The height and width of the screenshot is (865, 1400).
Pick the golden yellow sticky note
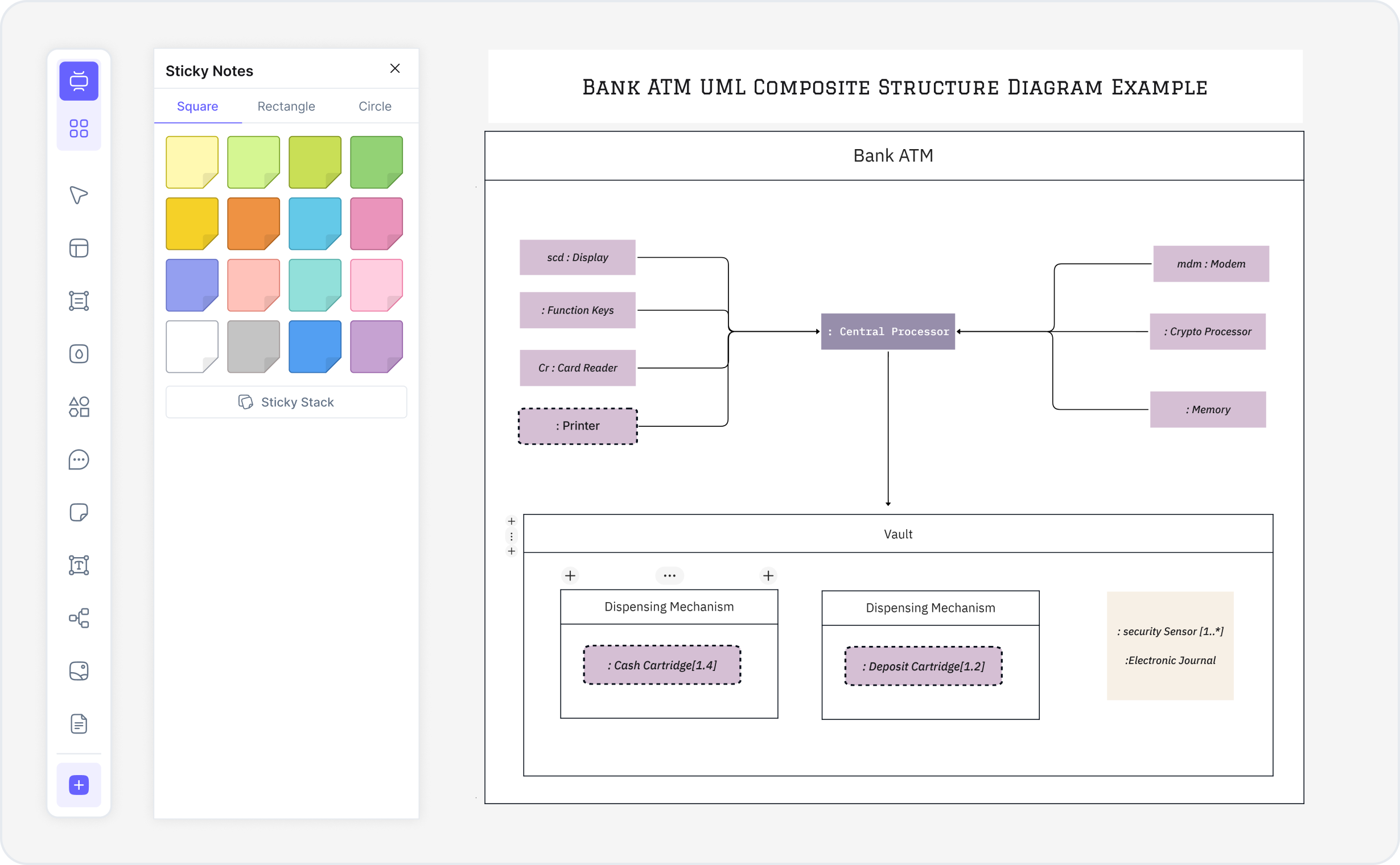(192, 224)
